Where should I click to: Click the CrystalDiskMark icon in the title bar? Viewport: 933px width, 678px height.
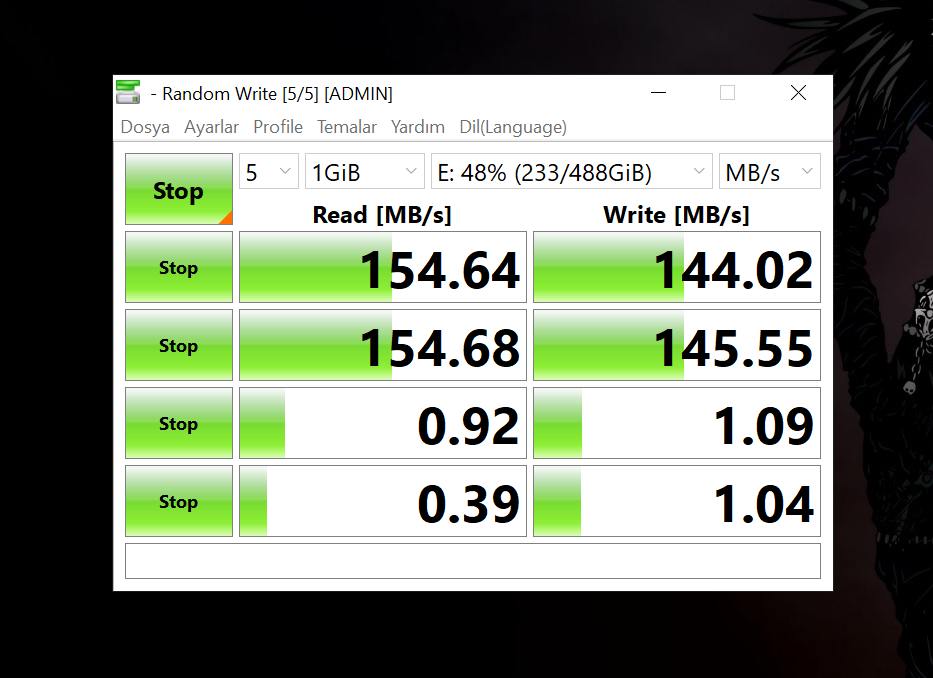pos(128,91)
